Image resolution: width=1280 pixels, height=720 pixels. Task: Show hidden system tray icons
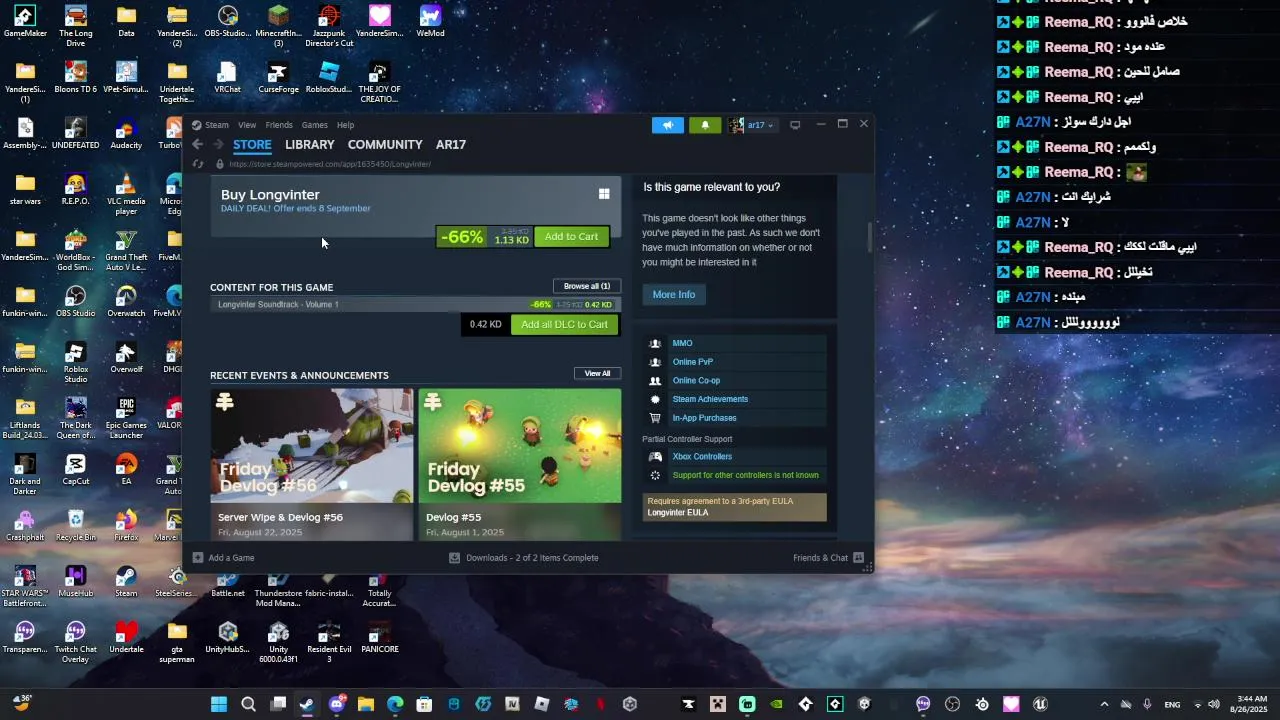tap(1104, 704)
